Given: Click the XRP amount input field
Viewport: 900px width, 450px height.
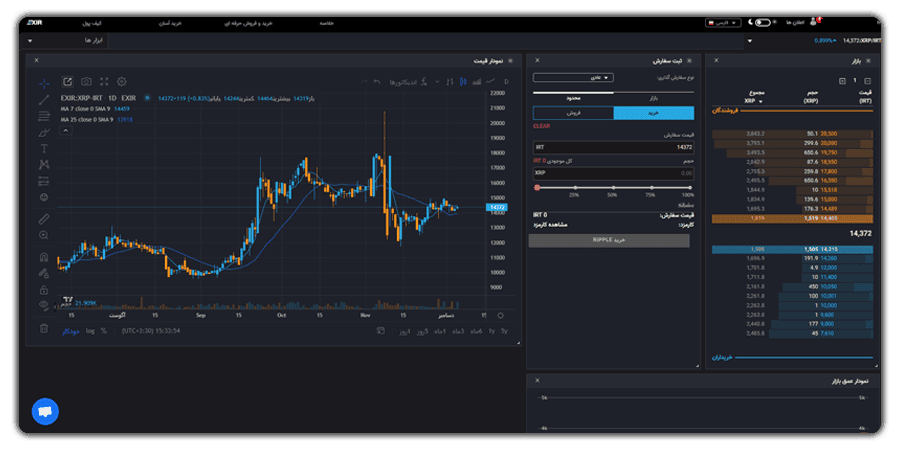Looking at the screenshot, I should pyautogui.click(x=613, y=173).
